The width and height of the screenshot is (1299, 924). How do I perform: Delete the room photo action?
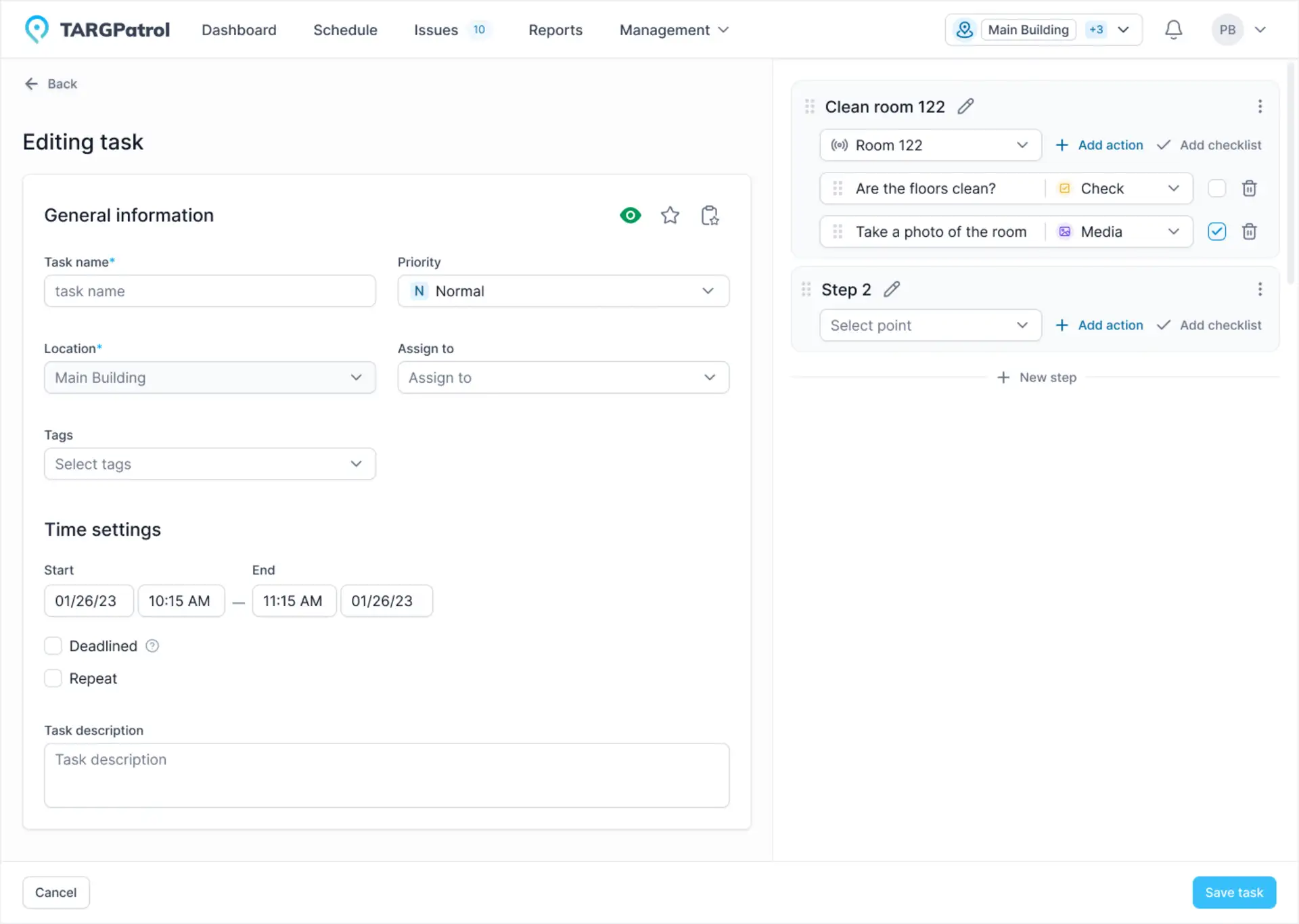point(1249,231)
